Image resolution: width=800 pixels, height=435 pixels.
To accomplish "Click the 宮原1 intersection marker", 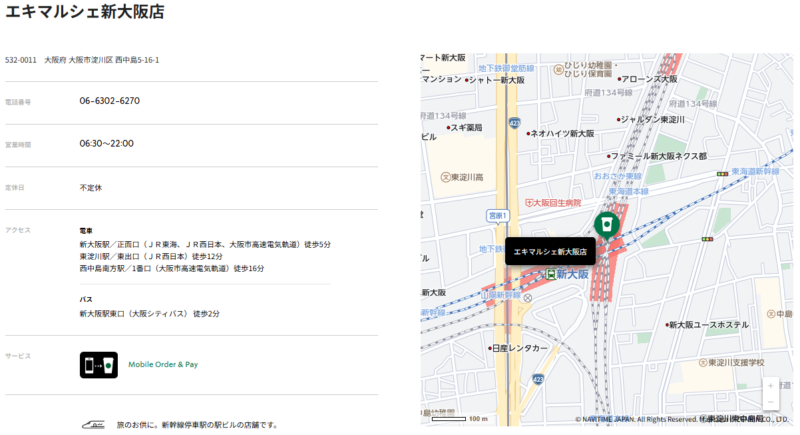I will point(497,216).
